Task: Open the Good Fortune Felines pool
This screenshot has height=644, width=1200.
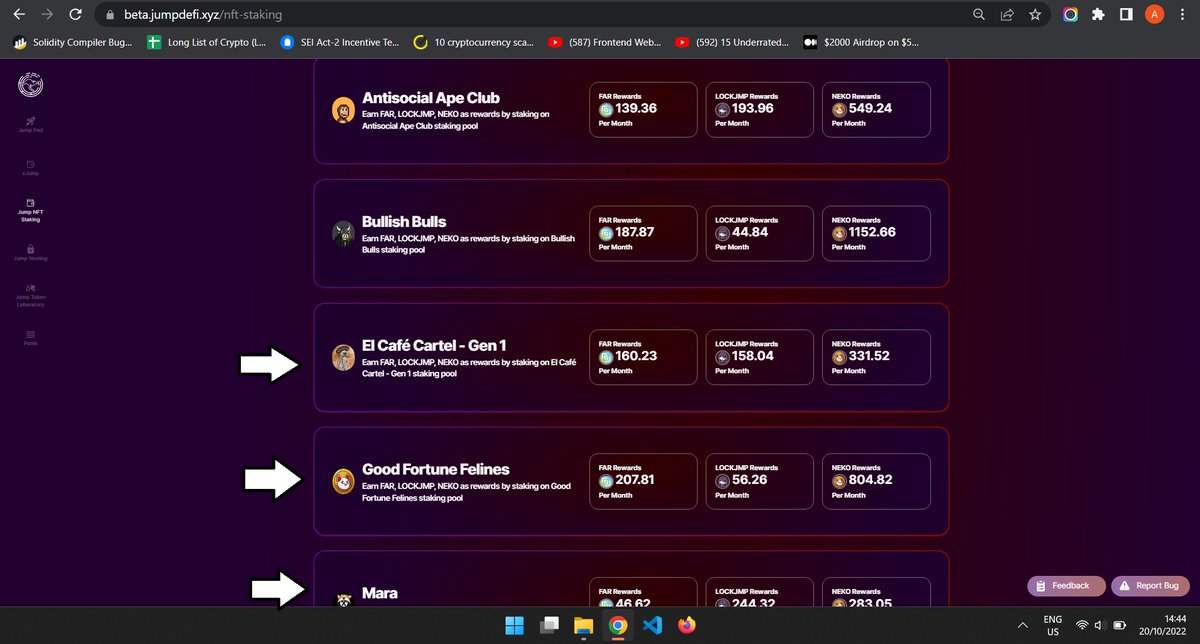Action: 630,482
